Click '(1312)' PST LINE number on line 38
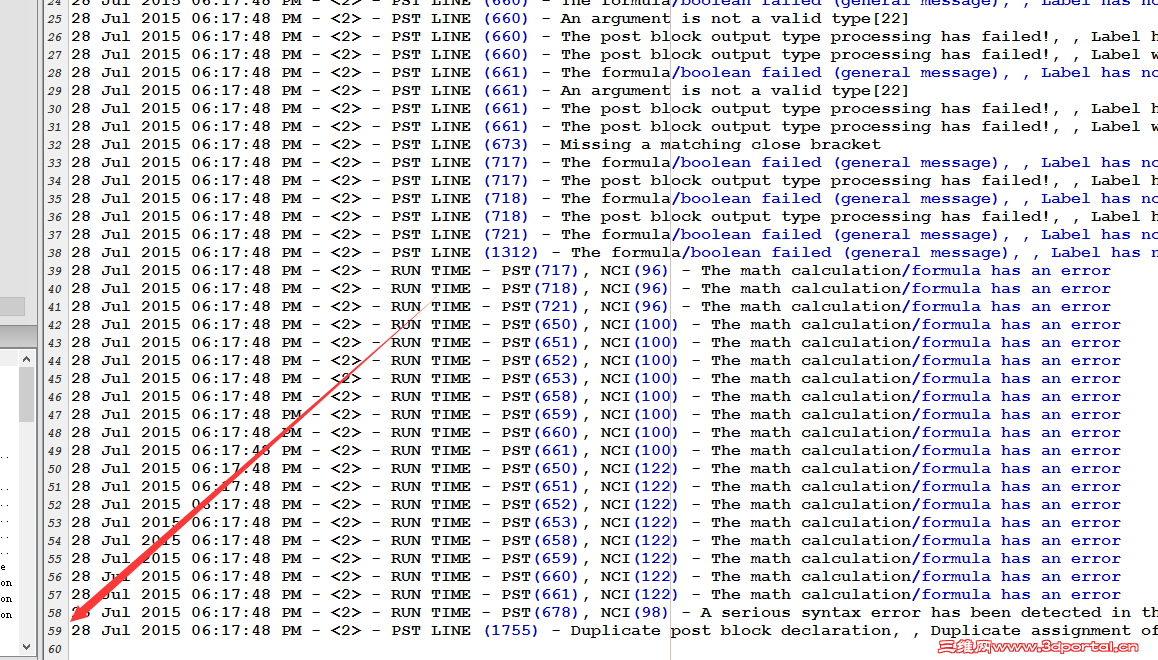Image resolution: width=1158 pixels, height=660 pixels. (x=511, y=252)
